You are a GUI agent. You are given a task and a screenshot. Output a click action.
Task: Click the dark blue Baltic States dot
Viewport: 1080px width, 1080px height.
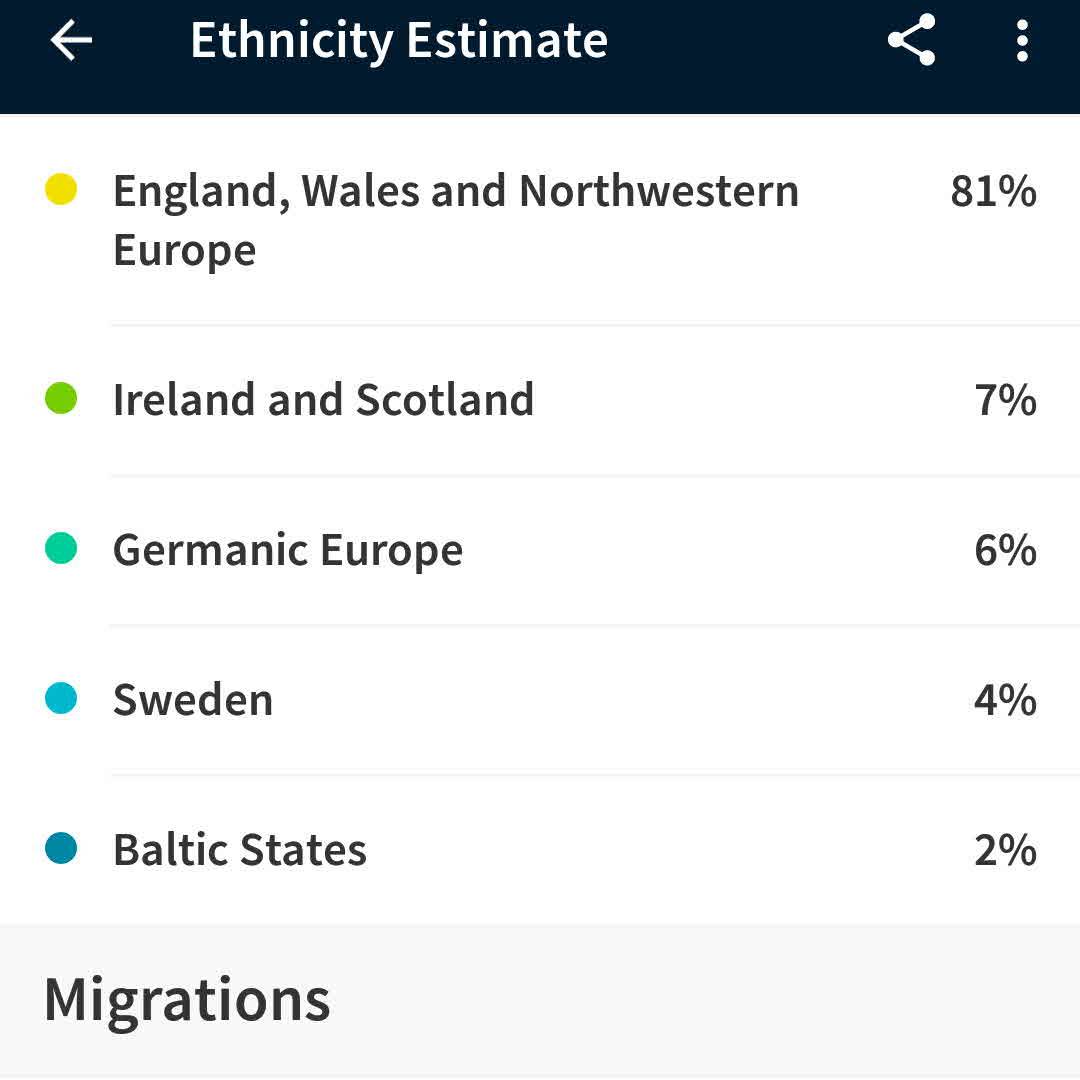pyautogui.click(x=61, y=849)
